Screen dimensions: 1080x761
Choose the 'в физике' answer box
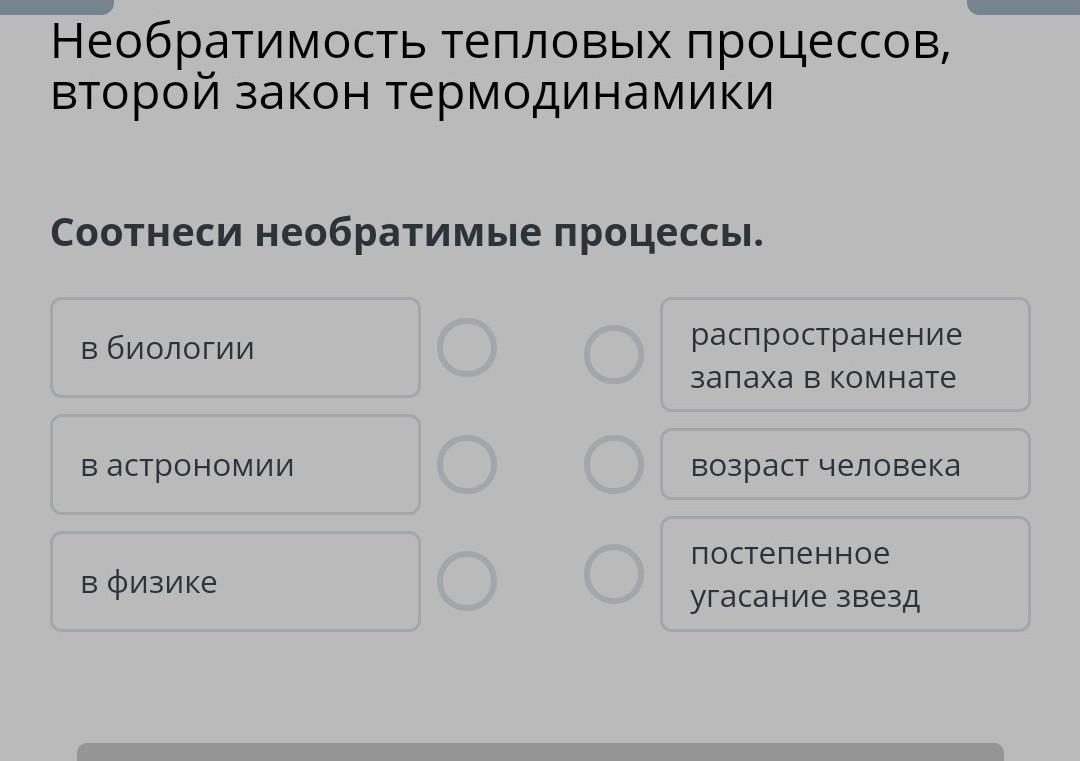coord(235,582)
